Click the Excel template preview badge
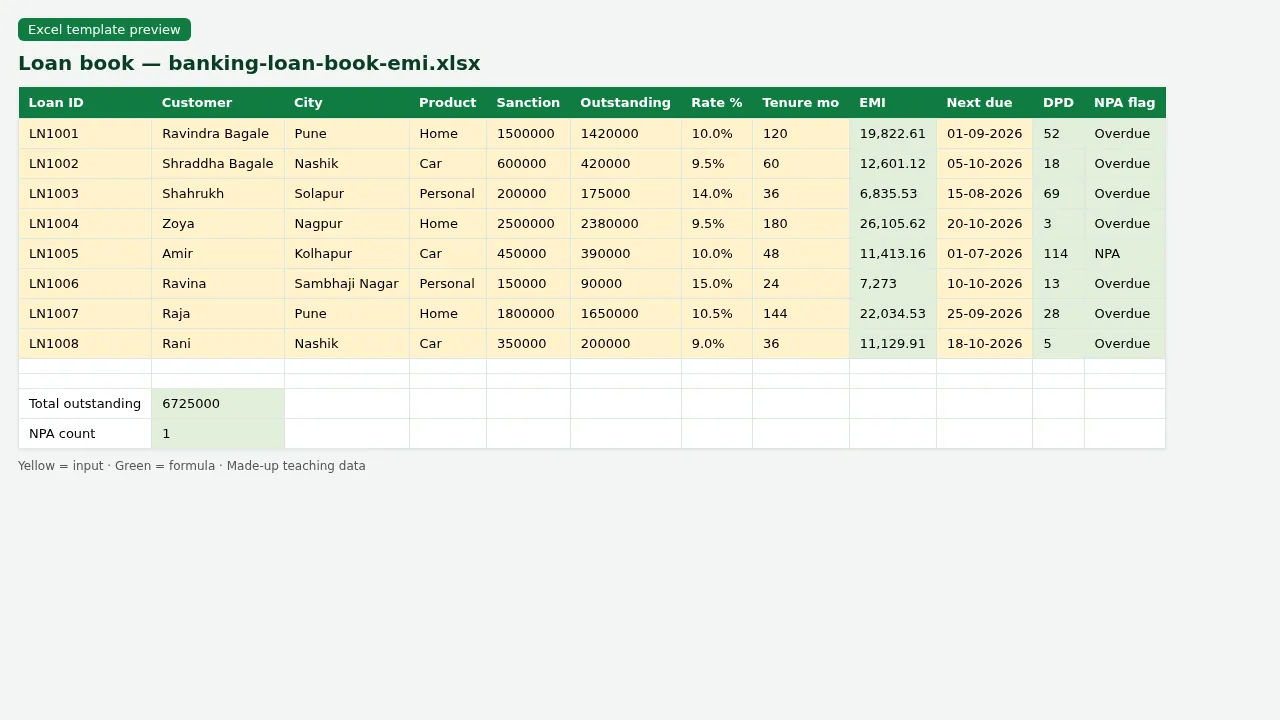1280x720 pixels. tap(104, 30)
